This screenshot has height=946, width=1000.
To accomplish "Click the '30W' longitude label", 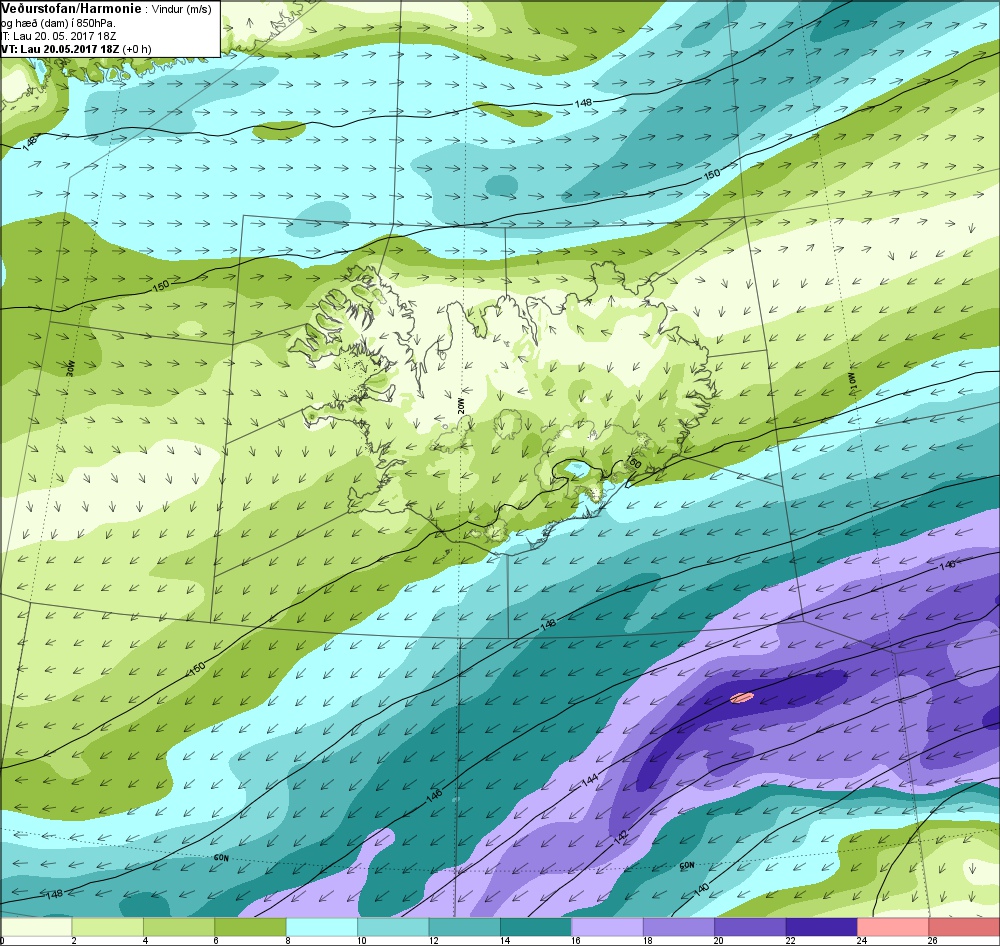I will point(71,369).
